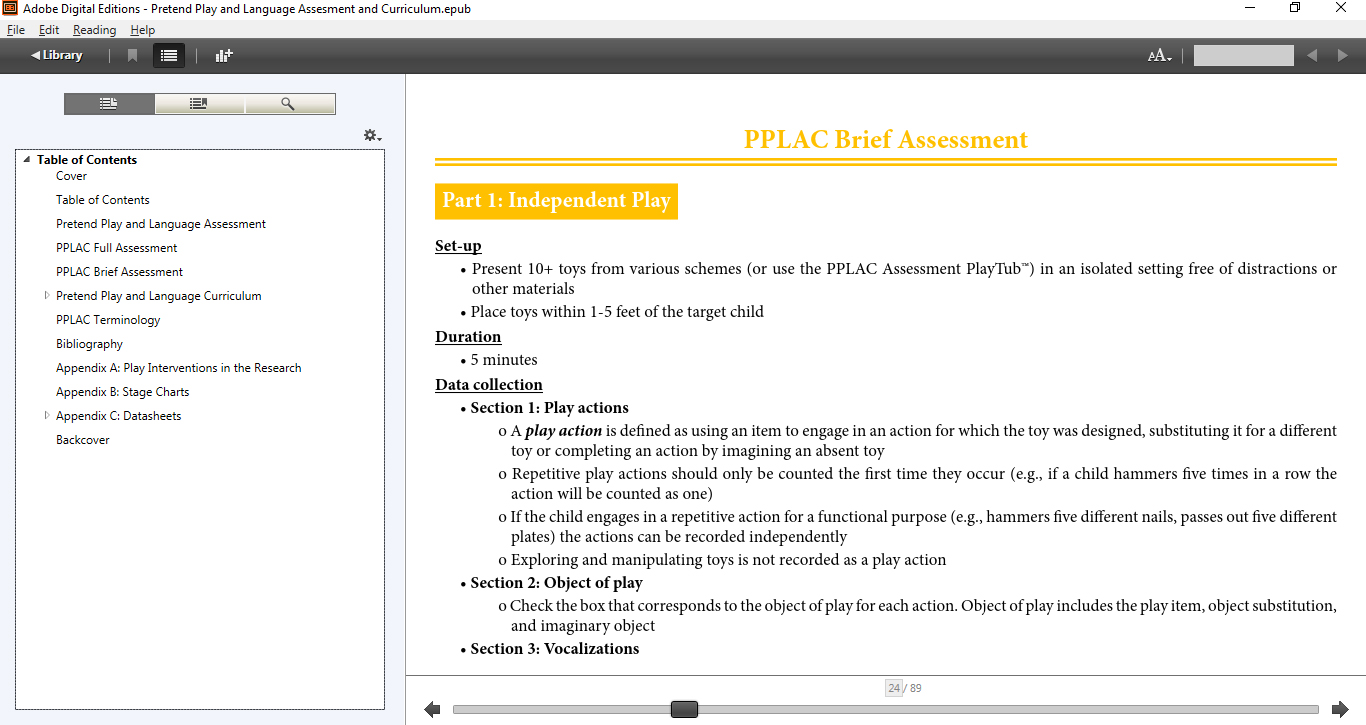Select Cover in contents tree
Viewport: 1366px width, 725px height.
click(x=71, y=176)
